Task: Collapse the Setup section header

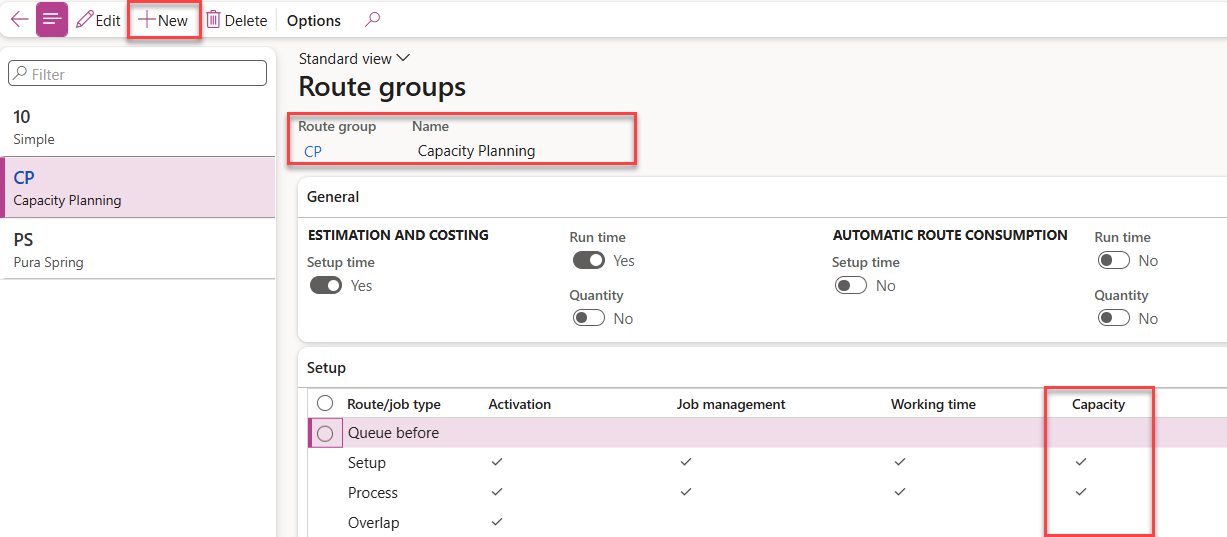Action: [762, 368]
